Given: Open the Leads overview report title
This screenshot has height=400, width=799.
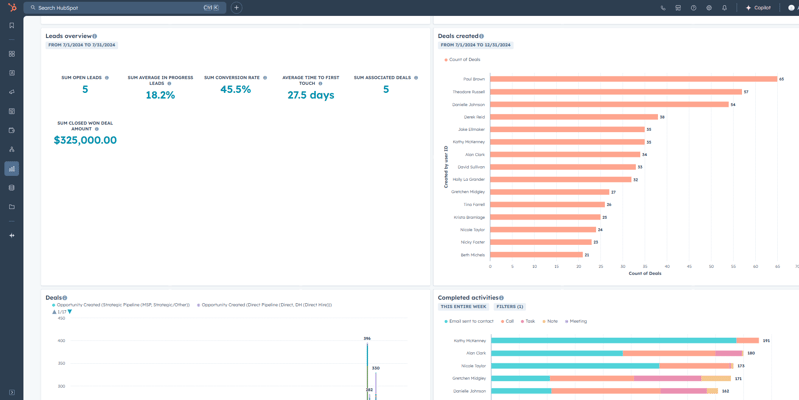Looking at the screenshot, I should [x=68, y=36].
